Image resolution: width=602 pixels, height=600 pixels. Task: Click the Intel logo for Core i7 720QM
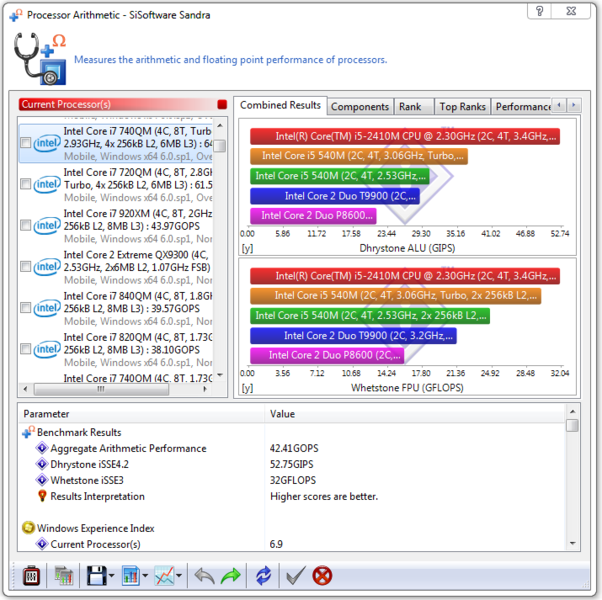click(47, 185)
